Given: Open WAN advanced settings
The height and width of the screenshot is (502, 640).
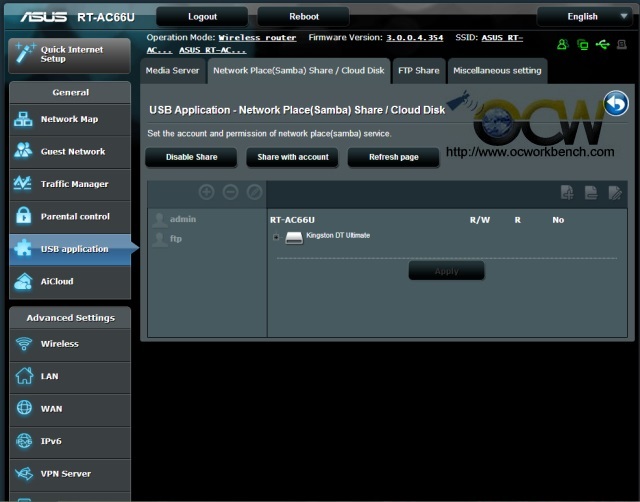Looking at the screenshot, I should (70, 409).
